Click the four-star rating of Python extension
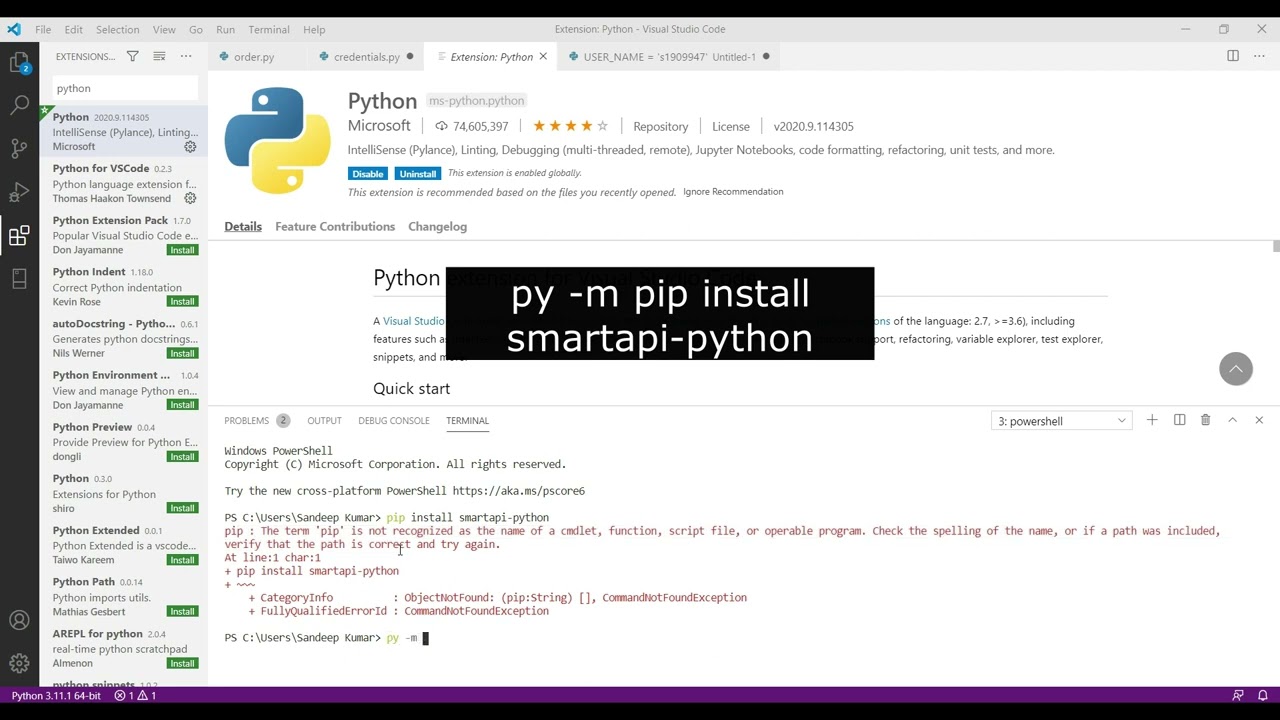Image resolution: width=1280 pixels, height=720 pixels. point(570,126)
